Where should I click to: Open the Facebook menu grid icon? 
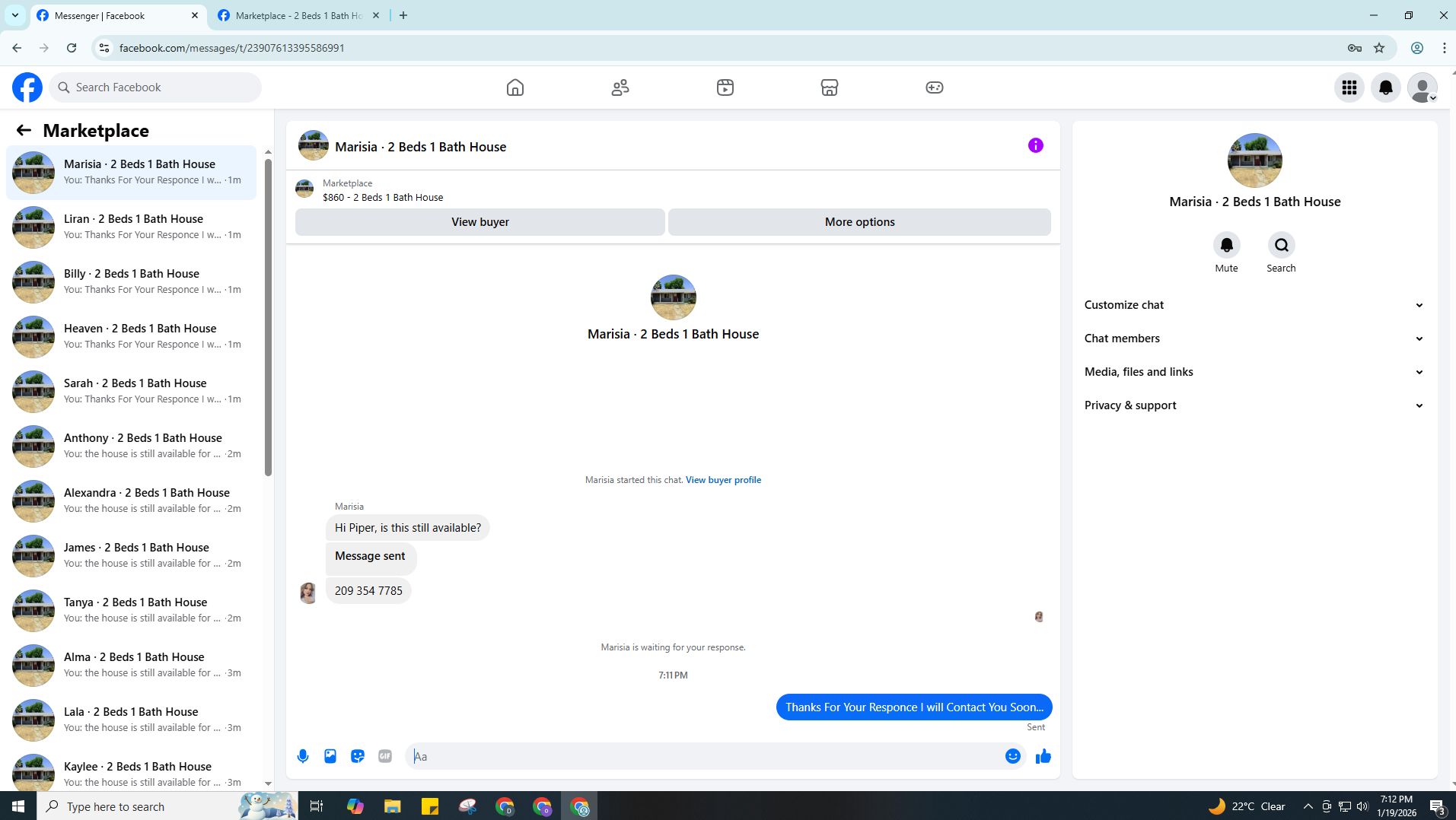[1349, 87]
